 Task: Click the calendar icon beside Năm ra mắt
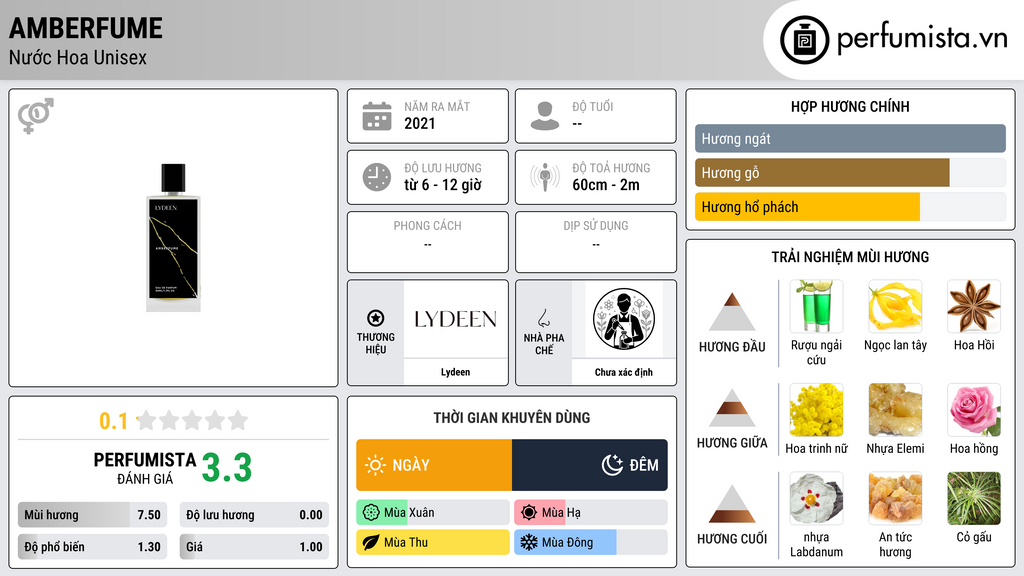377,116
